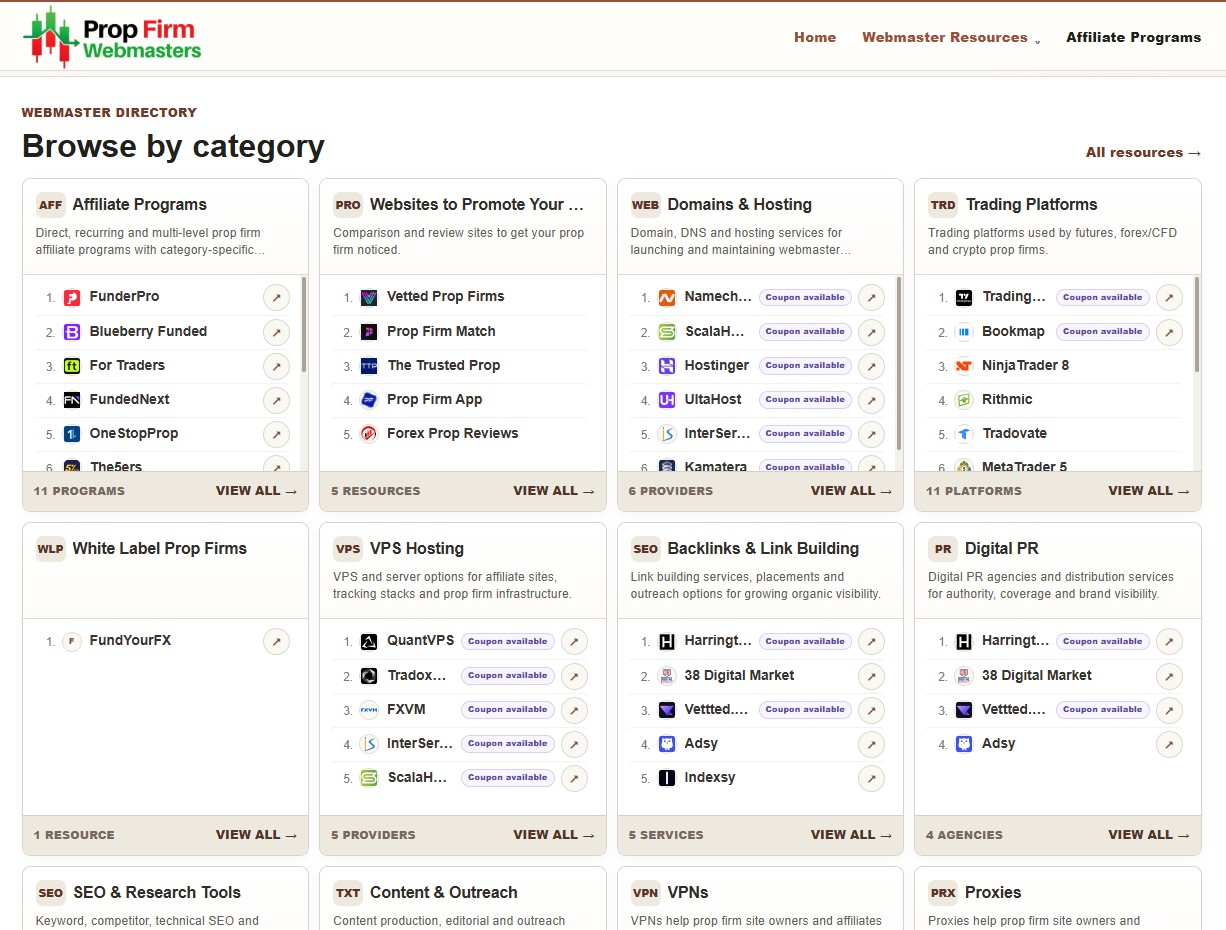Open the VPNs category heading
Image resolution: width=1226 pixels, height=930 pixels.
pos(688,893)
